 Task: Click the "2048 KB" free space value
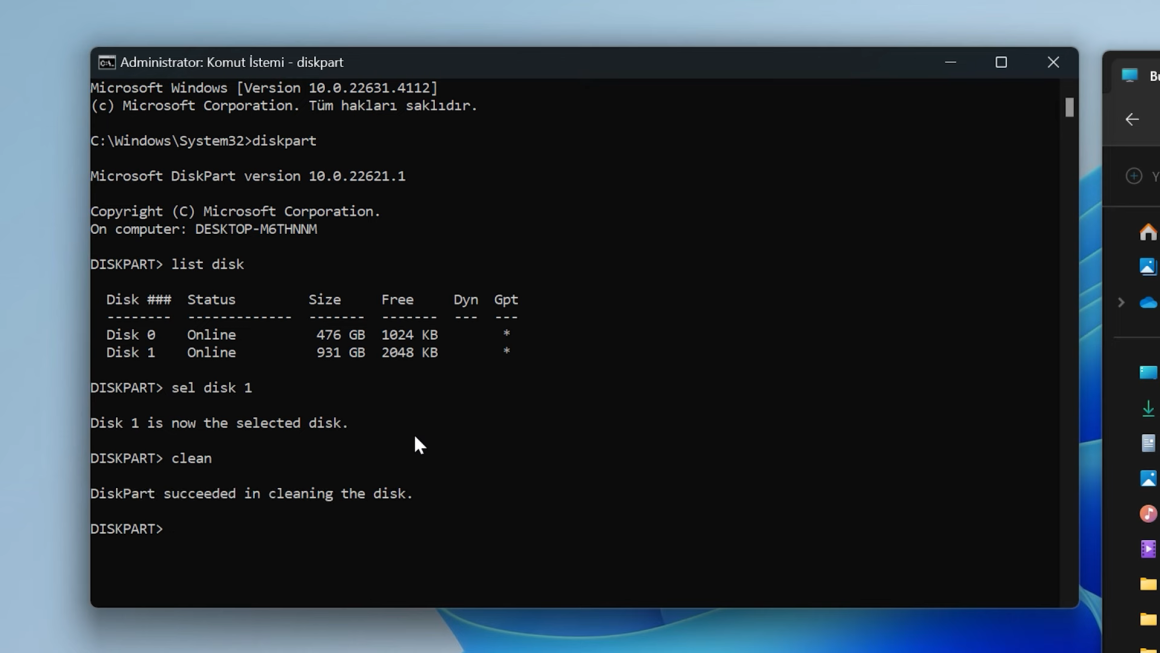coord(409,353)
